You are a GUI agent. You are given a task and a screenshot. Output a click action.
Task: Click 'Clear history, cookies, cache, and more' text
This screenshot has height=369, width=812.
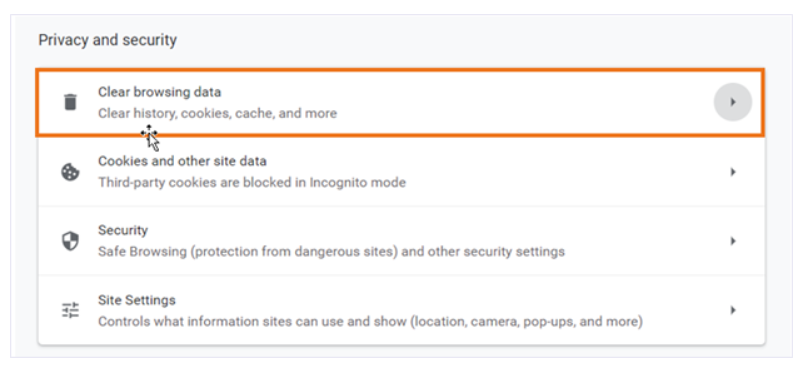(x=218, y=113)
